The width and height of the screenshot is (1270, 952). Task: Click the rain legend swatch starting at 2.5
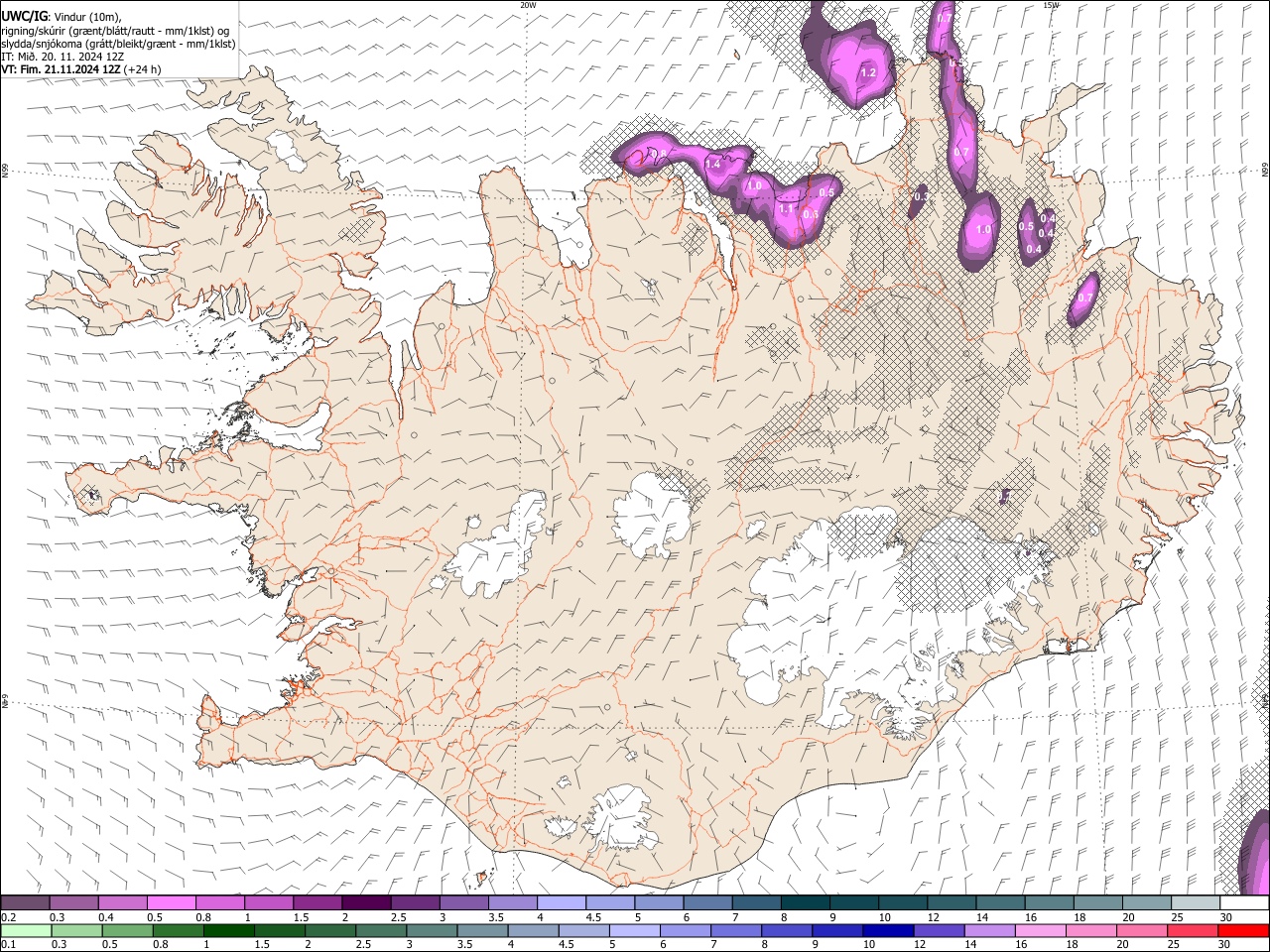click(380, 931)
